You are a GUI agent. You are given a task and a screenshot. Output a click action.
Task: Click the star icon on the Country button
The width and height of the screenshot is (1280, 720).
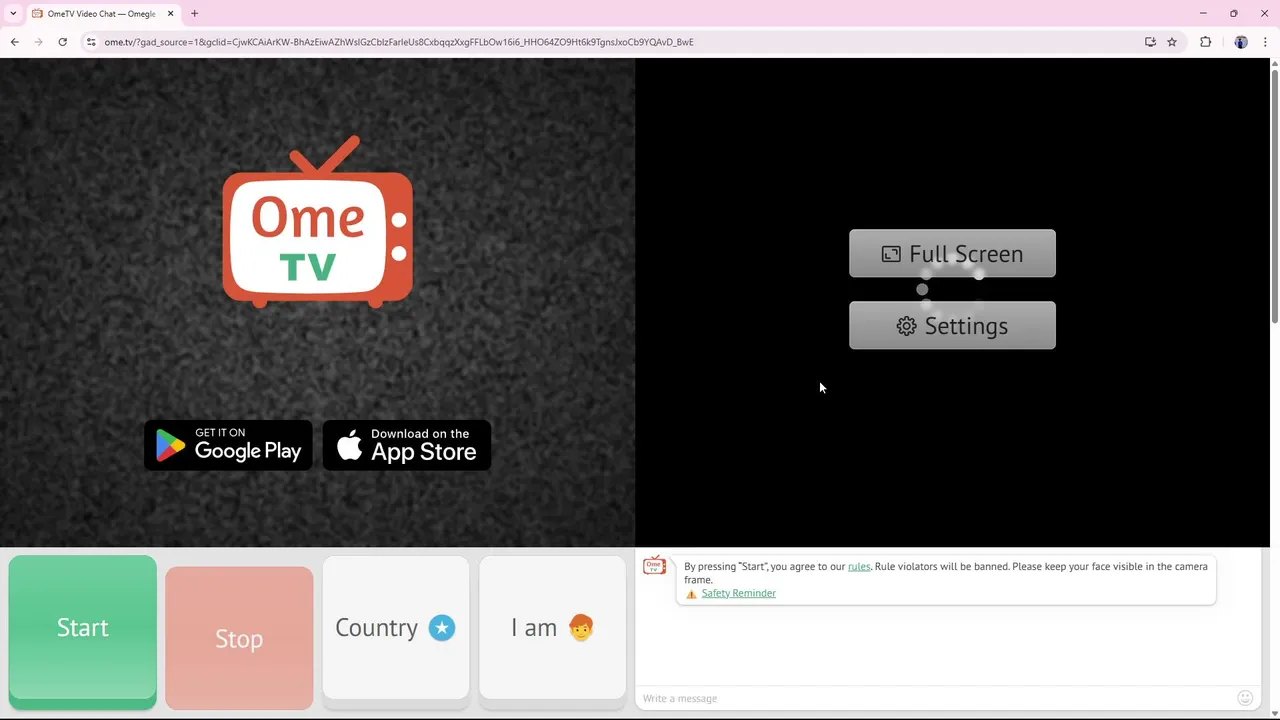tap(442, 628)
